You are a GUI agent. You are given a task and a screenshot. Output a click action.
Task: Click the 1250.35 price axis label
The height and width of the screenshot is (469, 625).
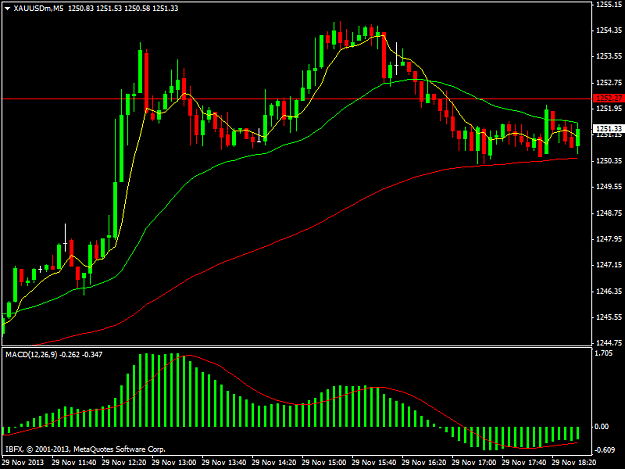(x=609, y=161)
